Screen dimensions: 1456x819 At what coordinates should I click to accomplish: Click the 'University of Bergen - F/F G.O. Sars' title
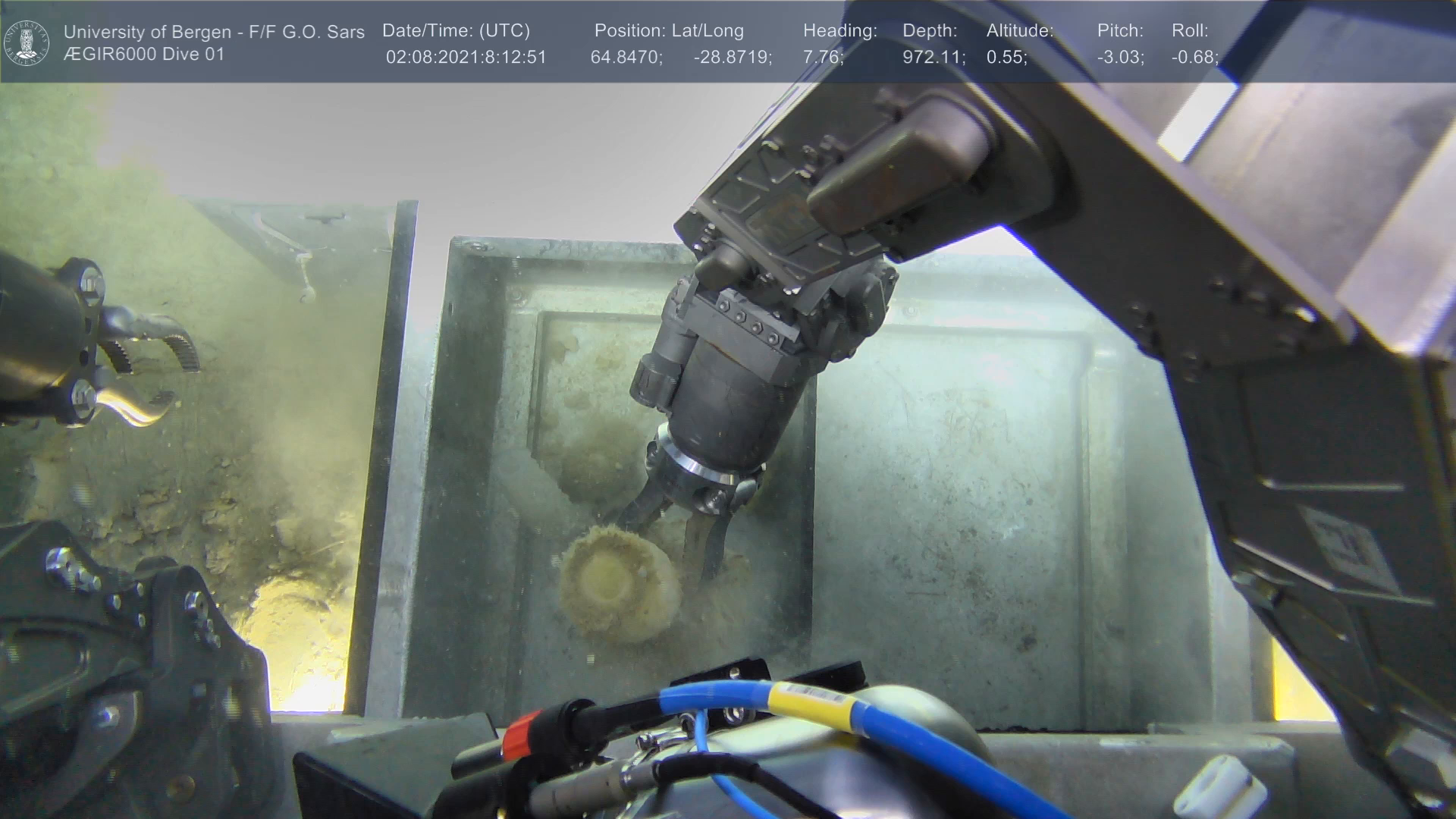coord(214,32)
